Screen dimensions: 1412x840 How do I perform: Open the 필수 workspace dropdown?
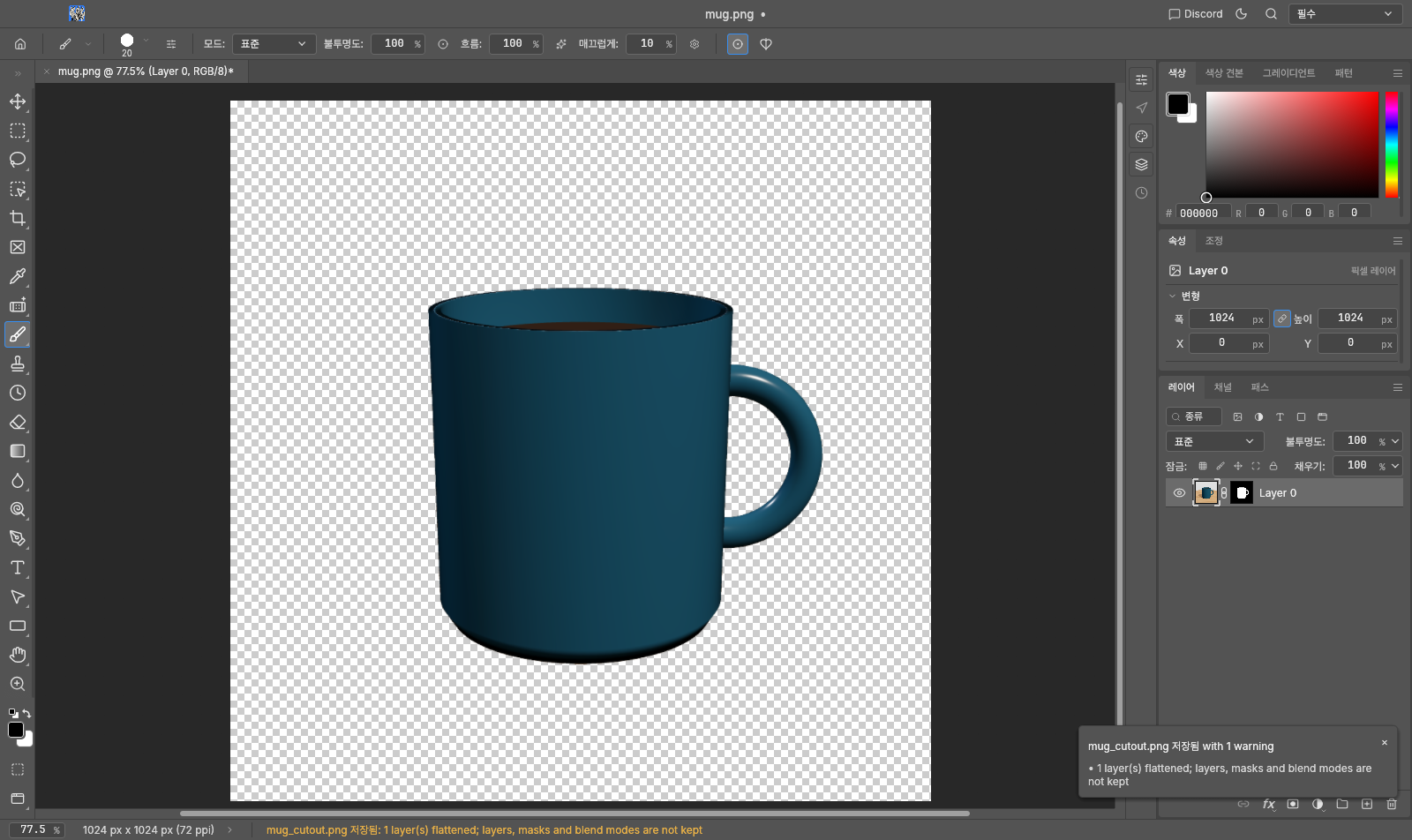coord(1345,14)
